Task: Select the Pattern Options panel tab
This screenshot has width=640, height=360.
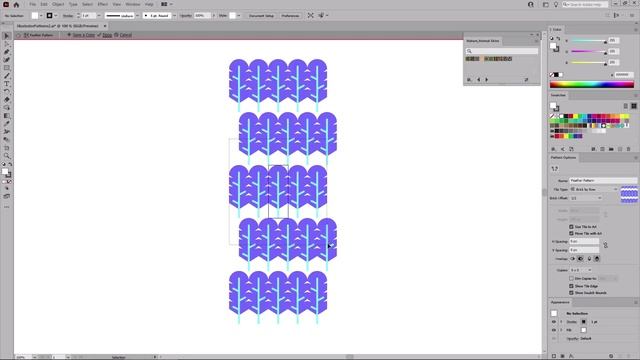Action: click(563, 158)
